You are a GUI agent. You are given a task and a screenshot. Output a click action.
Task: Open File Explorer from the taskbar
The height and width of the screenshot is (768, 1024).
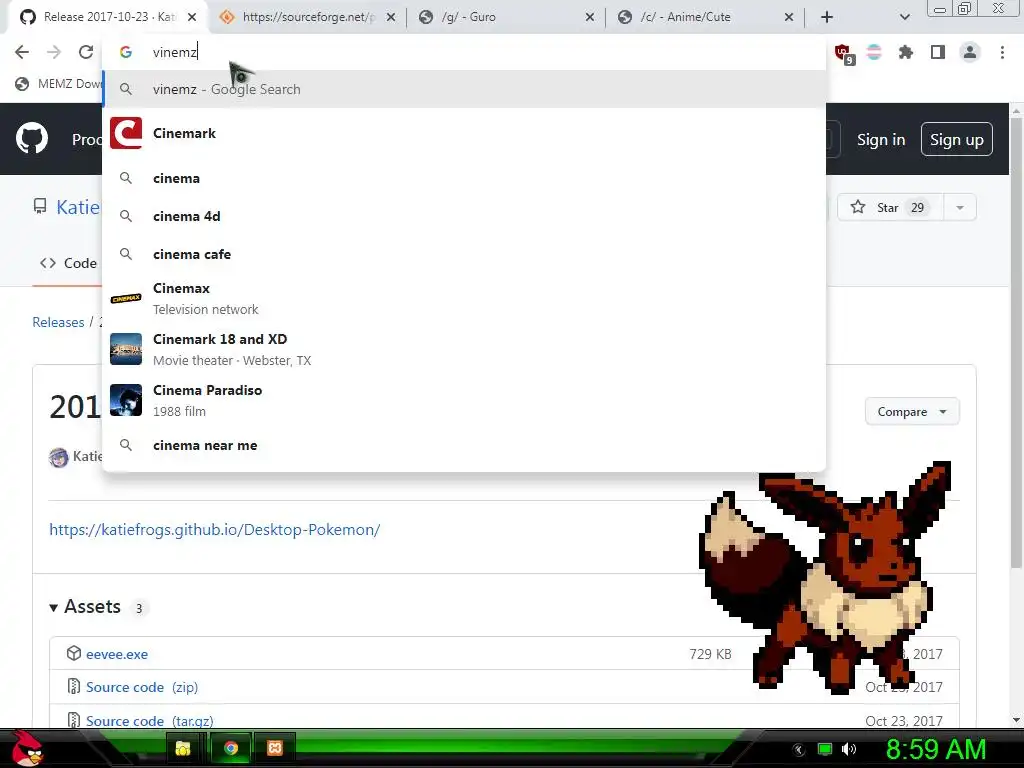pyautogui.click(x=183, y=748)
